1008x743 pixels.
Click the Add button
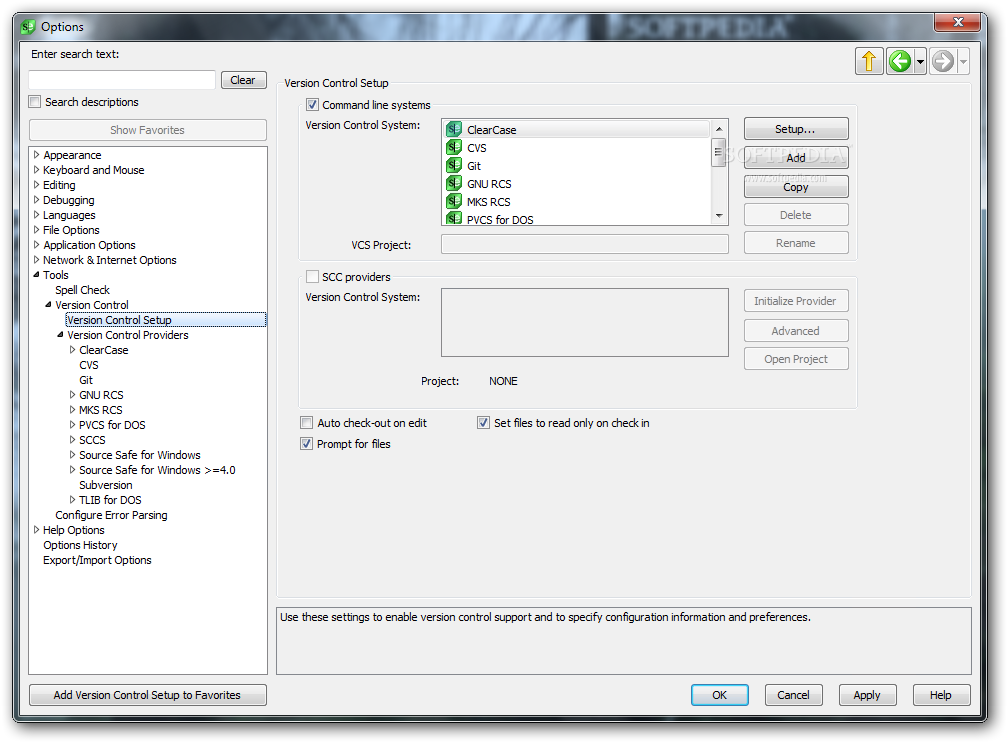point(796,157)
